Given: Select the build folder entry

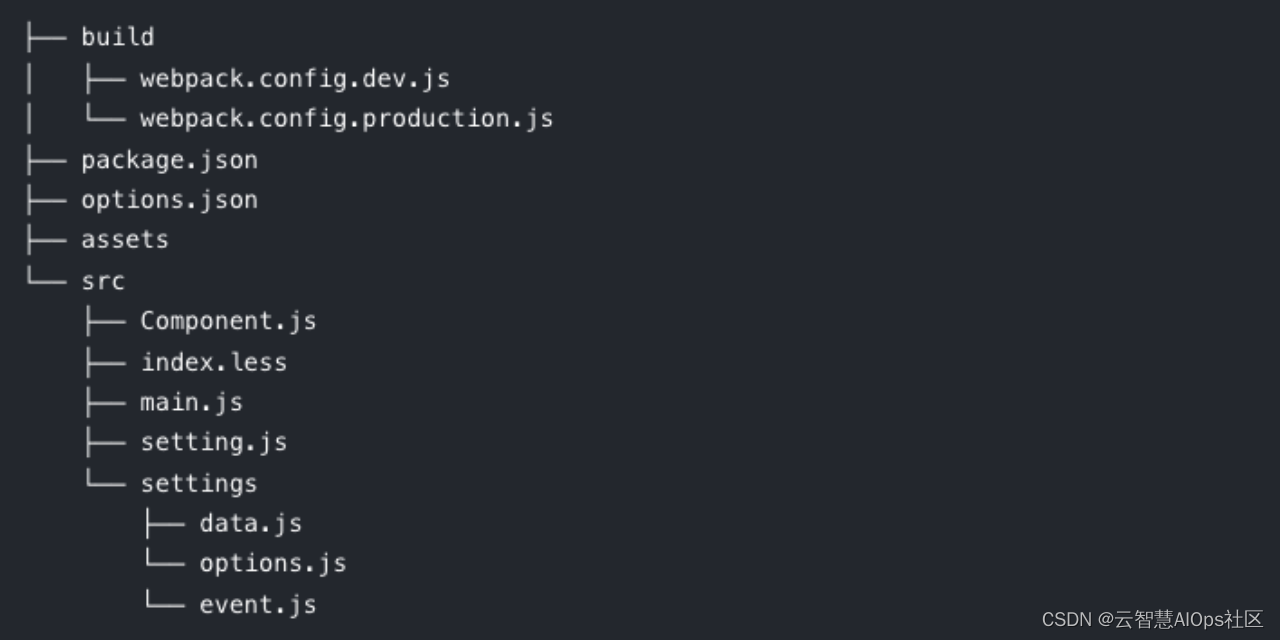Looking at the screenshot, I should [x=118, y=37].
